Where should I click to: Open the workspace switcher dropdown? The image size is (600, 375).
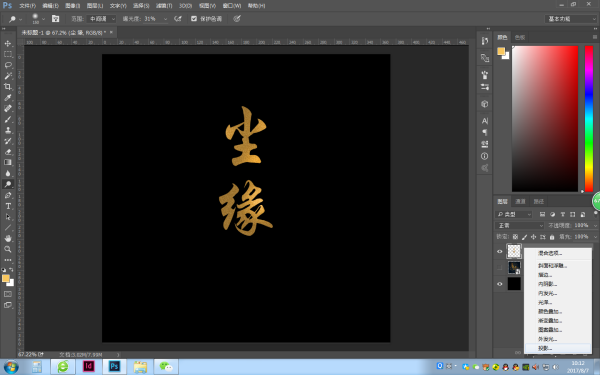coord(571,19)
